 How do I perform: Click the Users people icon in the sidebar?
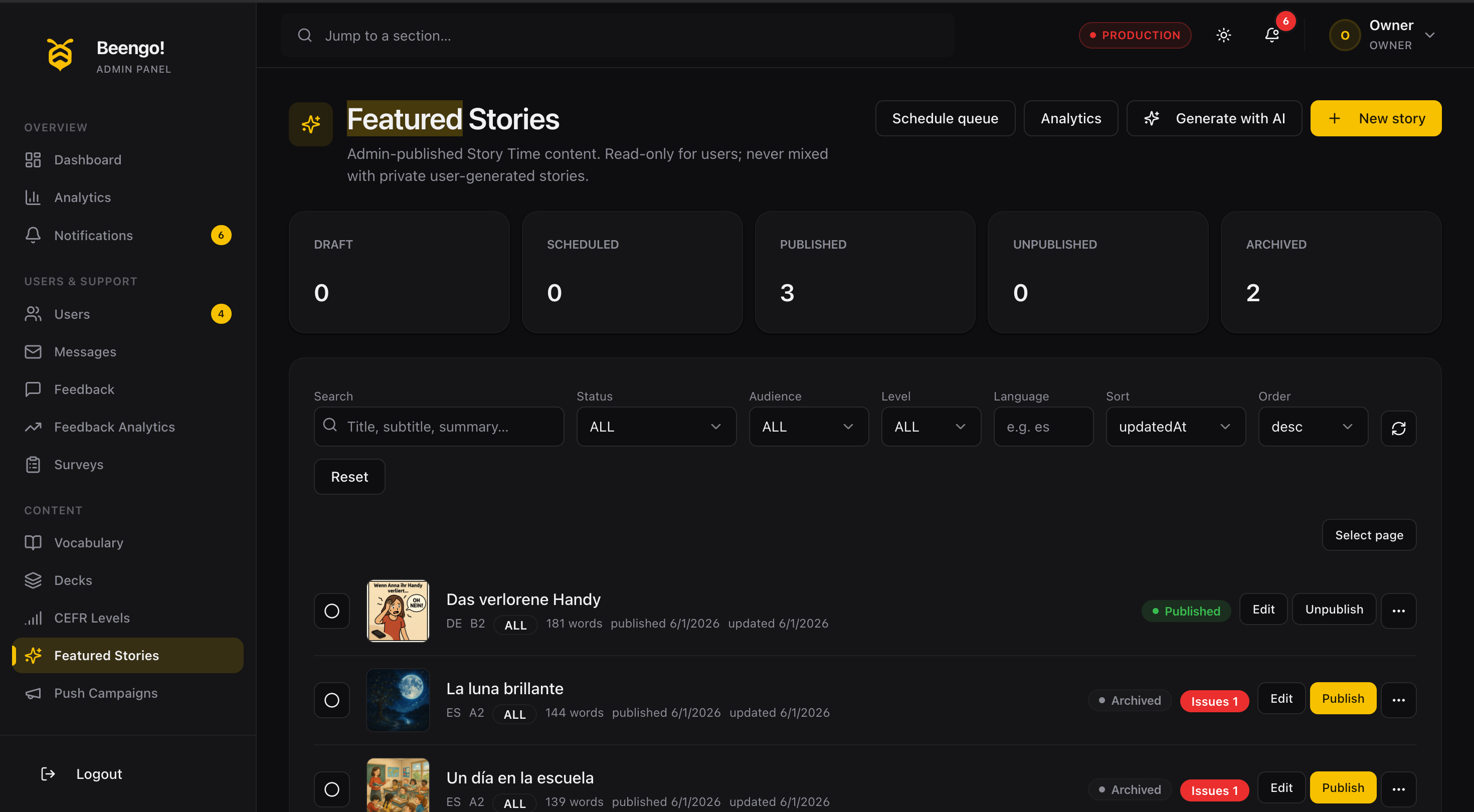point(33,314)
